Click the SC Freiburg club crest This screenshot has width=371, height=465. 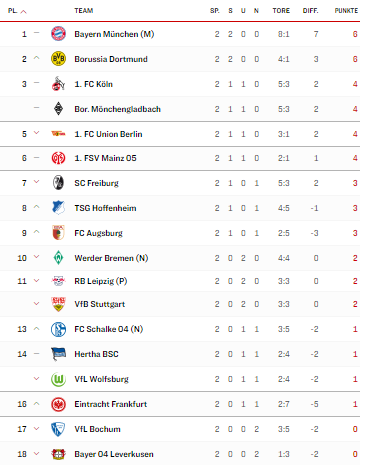click(x=58, y=183)
